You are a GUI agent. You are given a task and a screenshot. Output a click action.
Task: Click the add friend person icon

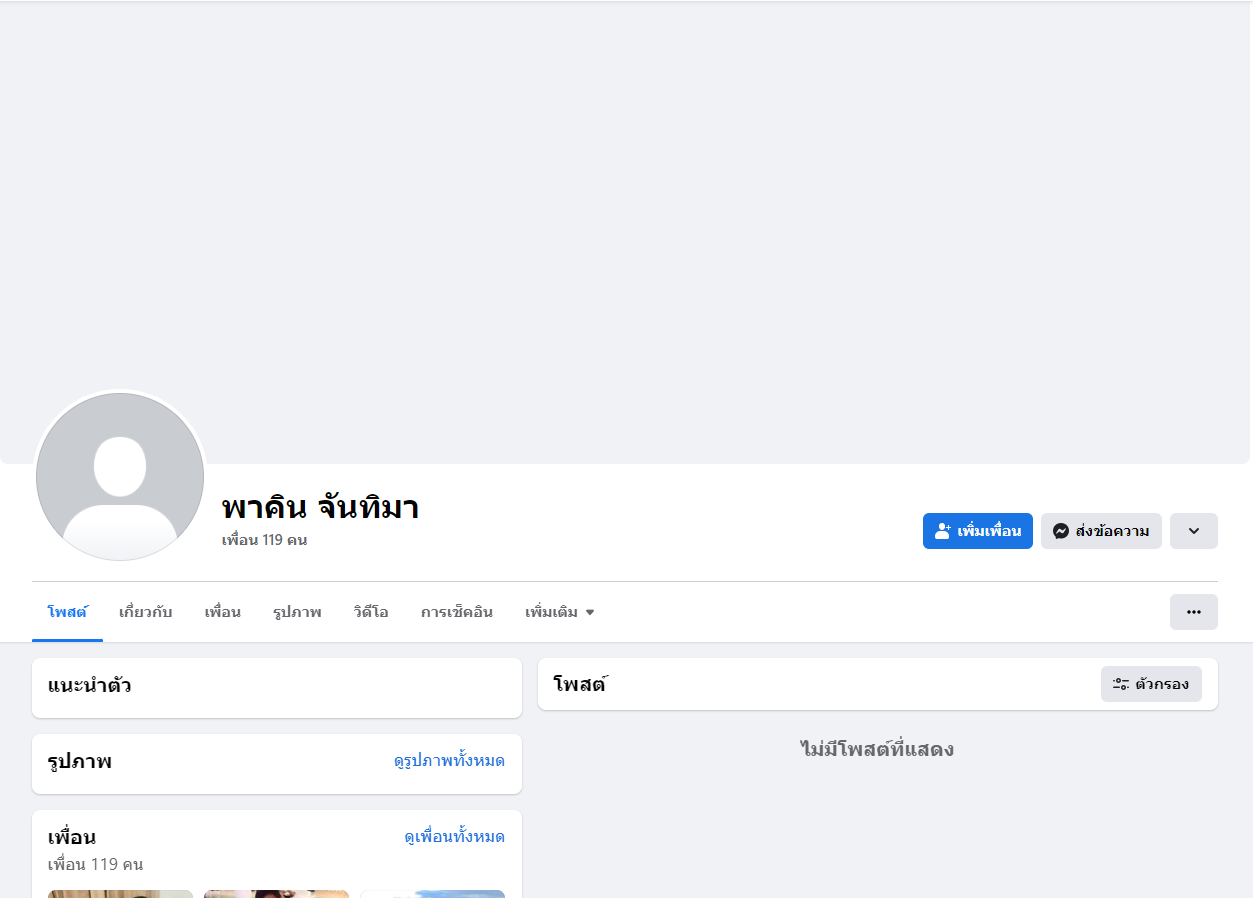(x=942, y=531)
